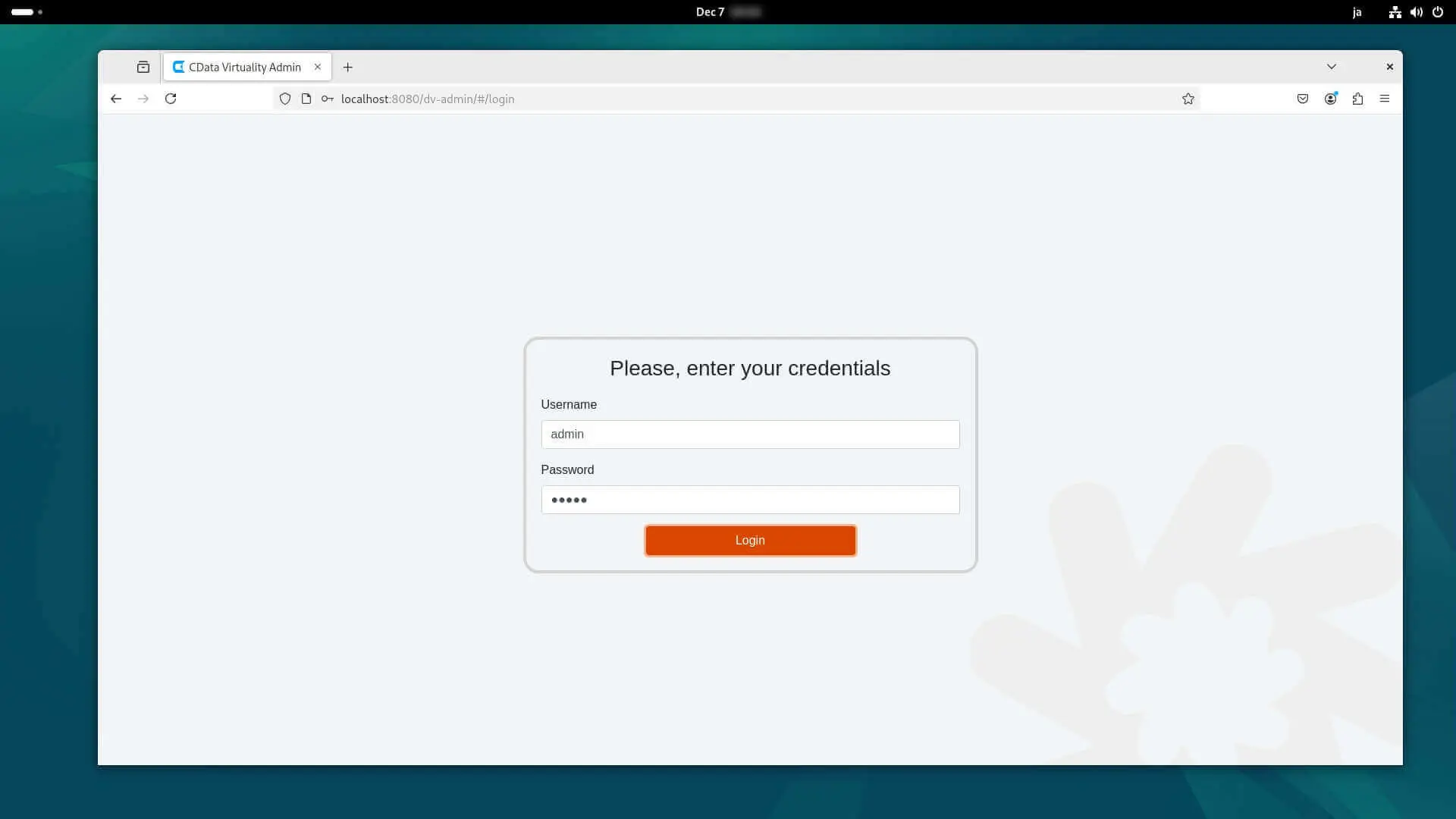The width and height of the screenshot is (1456, 819).
Task: Click the orange Login button
Action: (750, 541)
